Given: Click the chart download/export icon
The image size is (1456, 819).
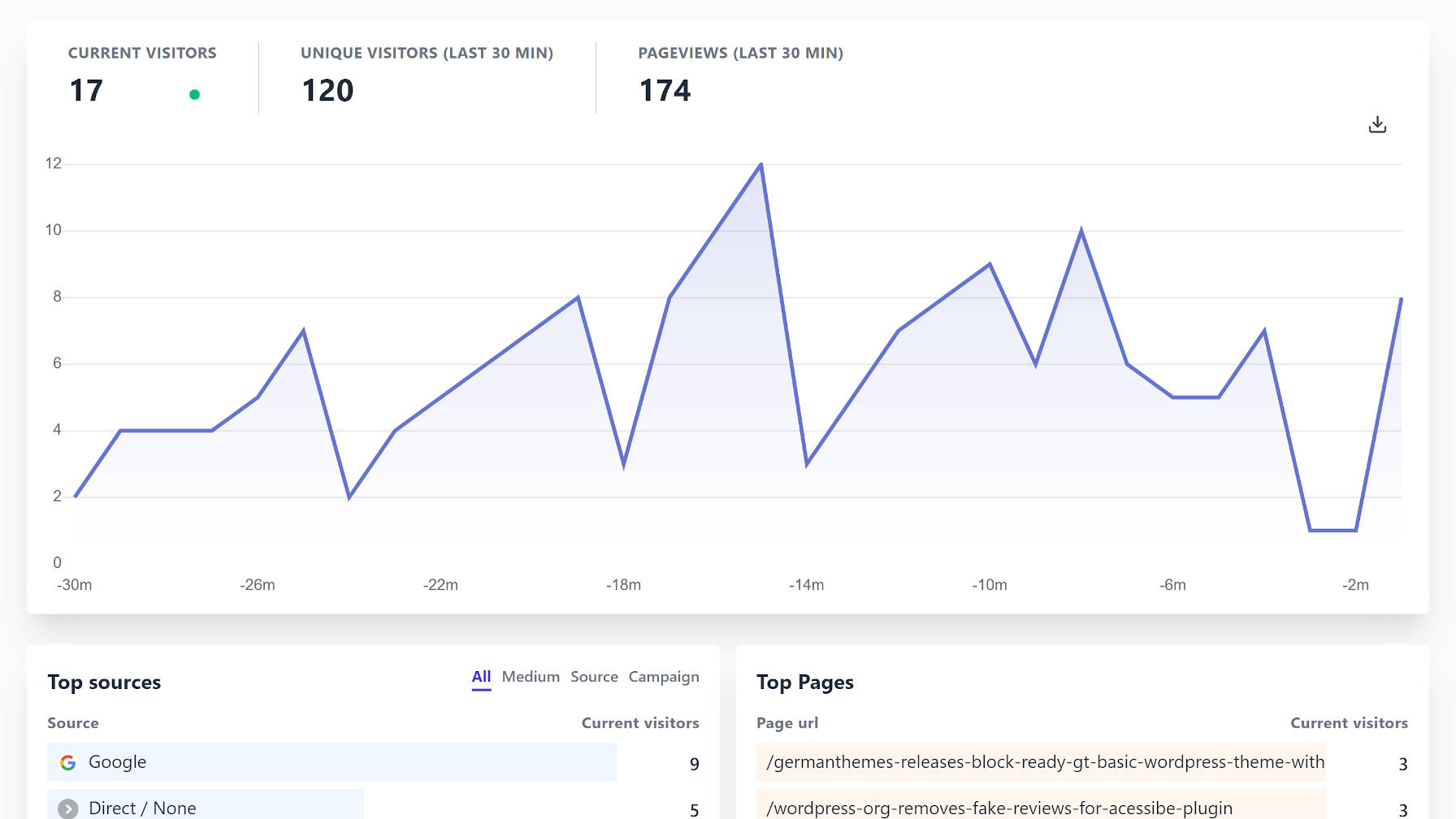Looking at the screenshot, I should (x=1378, y=124).
